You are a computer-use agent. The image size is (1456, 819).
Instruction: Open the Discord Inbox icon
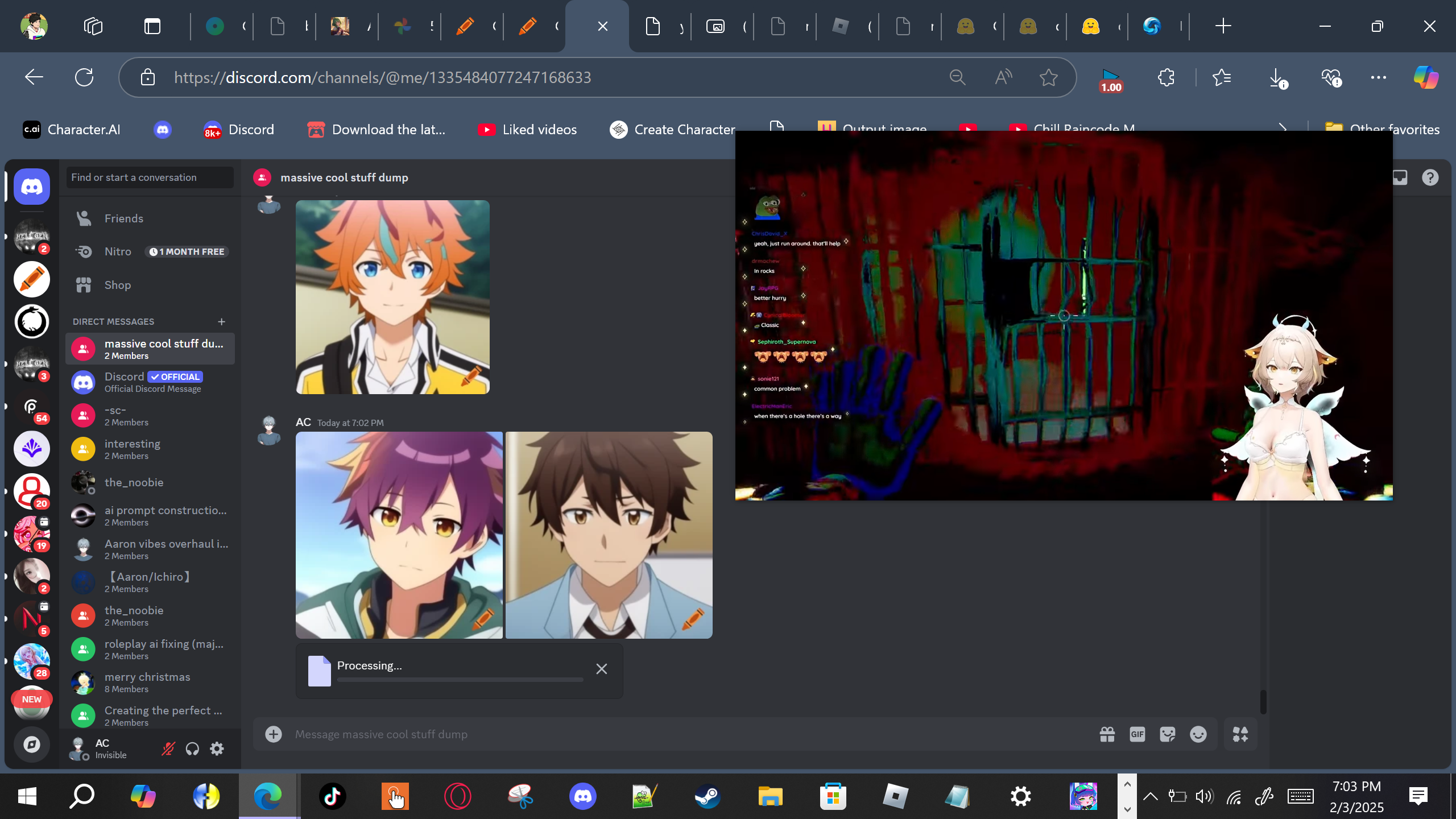point(1400,178)
